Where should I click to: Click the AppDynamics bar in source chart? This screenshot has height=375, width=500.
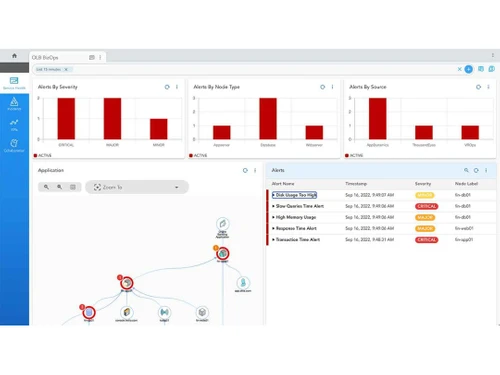coord(378,119)
